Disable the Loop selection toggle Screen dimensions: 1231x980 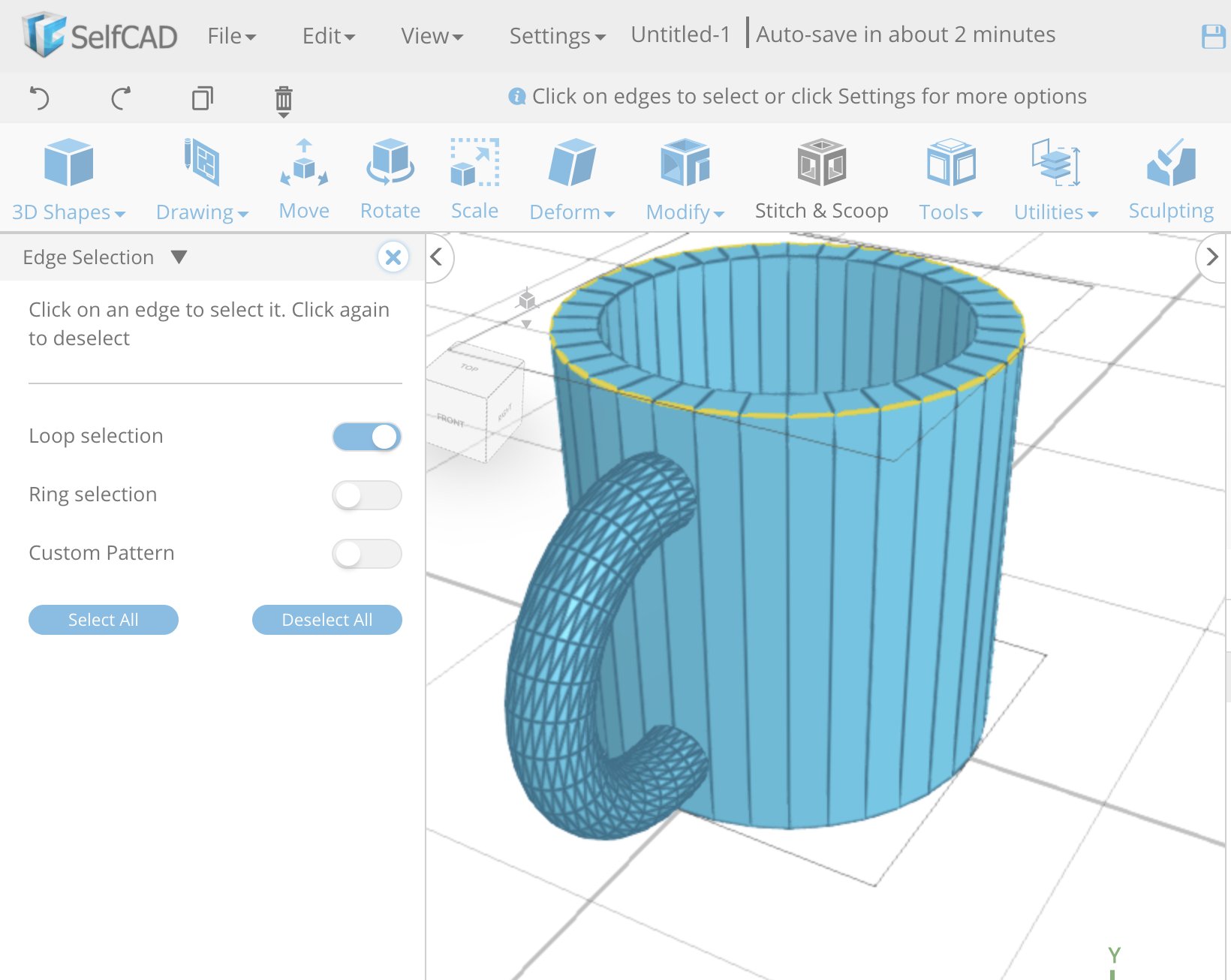point(367,437)
